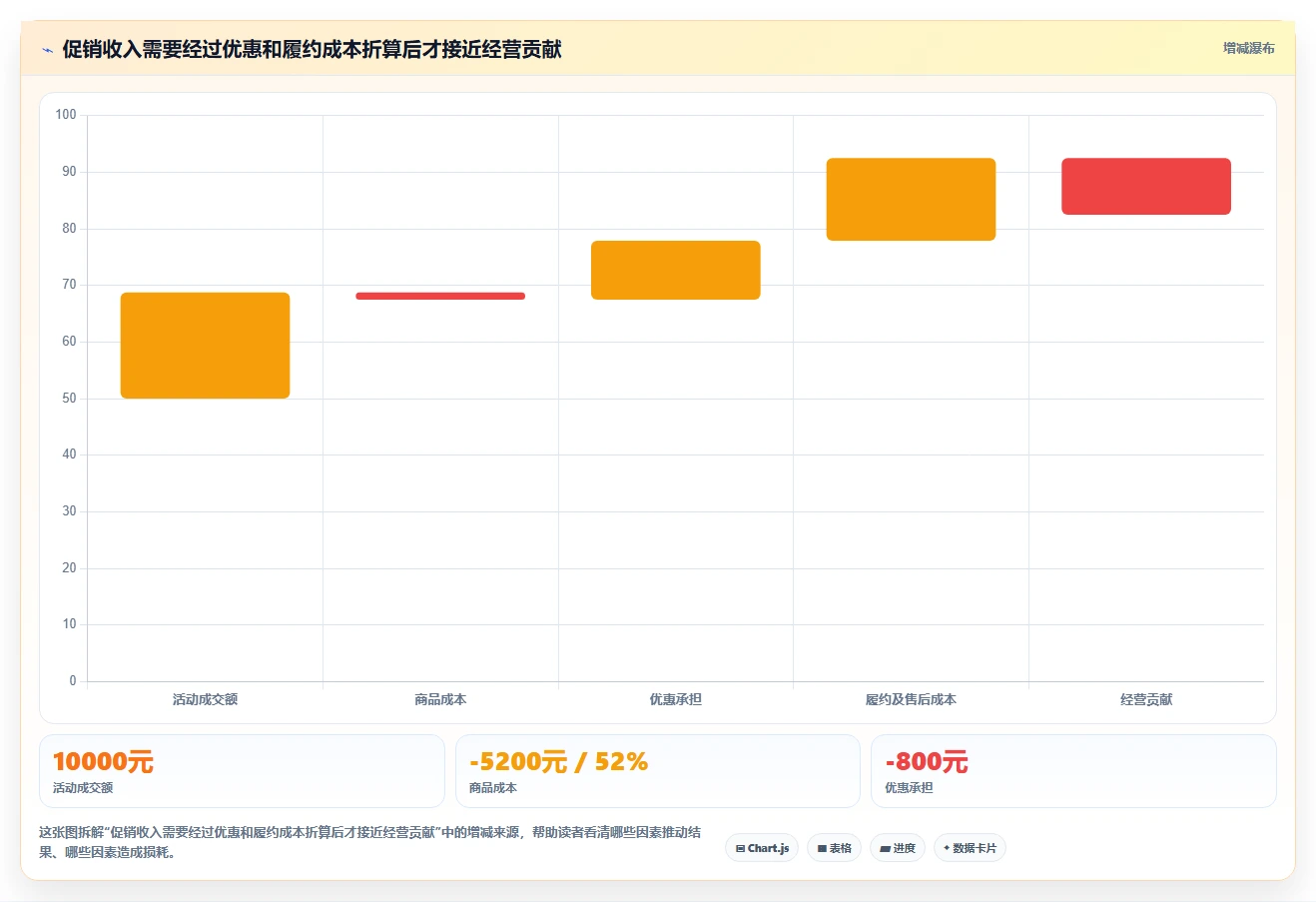This screenshot has height=902, width=1316.
Task: Select the 表格 chip
Action: point(834,848)
